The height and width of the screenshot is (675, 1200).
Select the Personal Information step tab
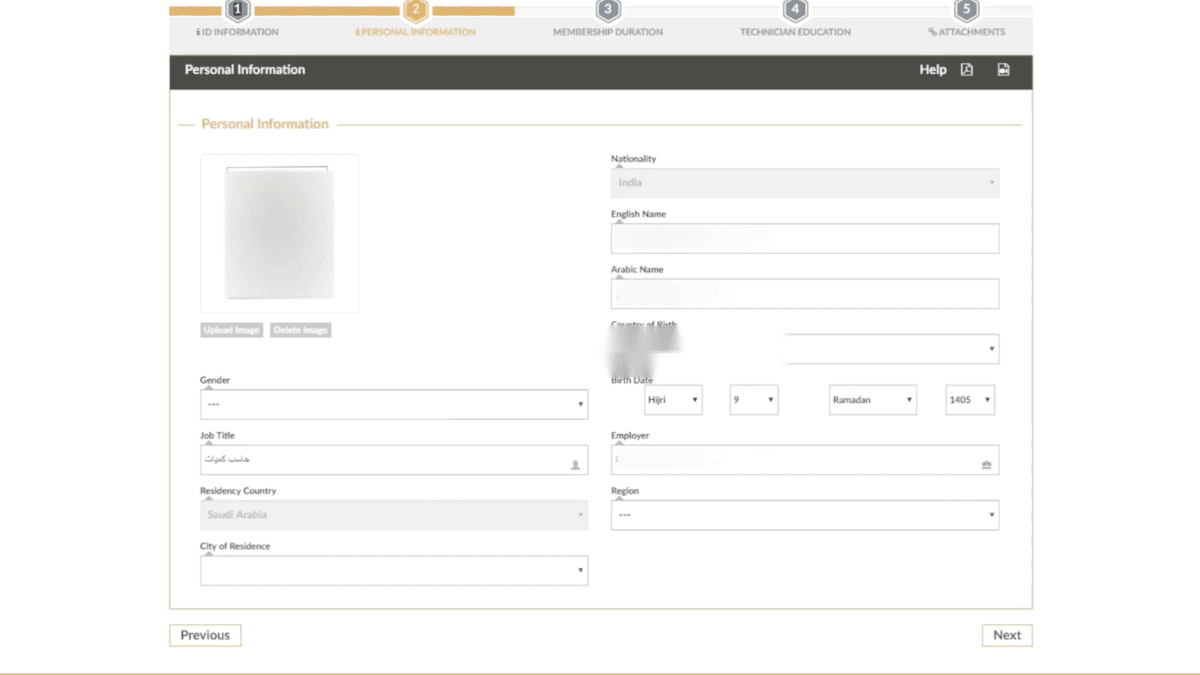coord(416,32)
